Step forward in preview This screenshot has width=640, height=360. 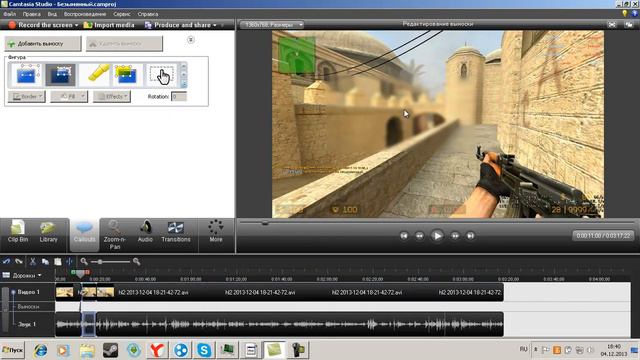(455, 236)
